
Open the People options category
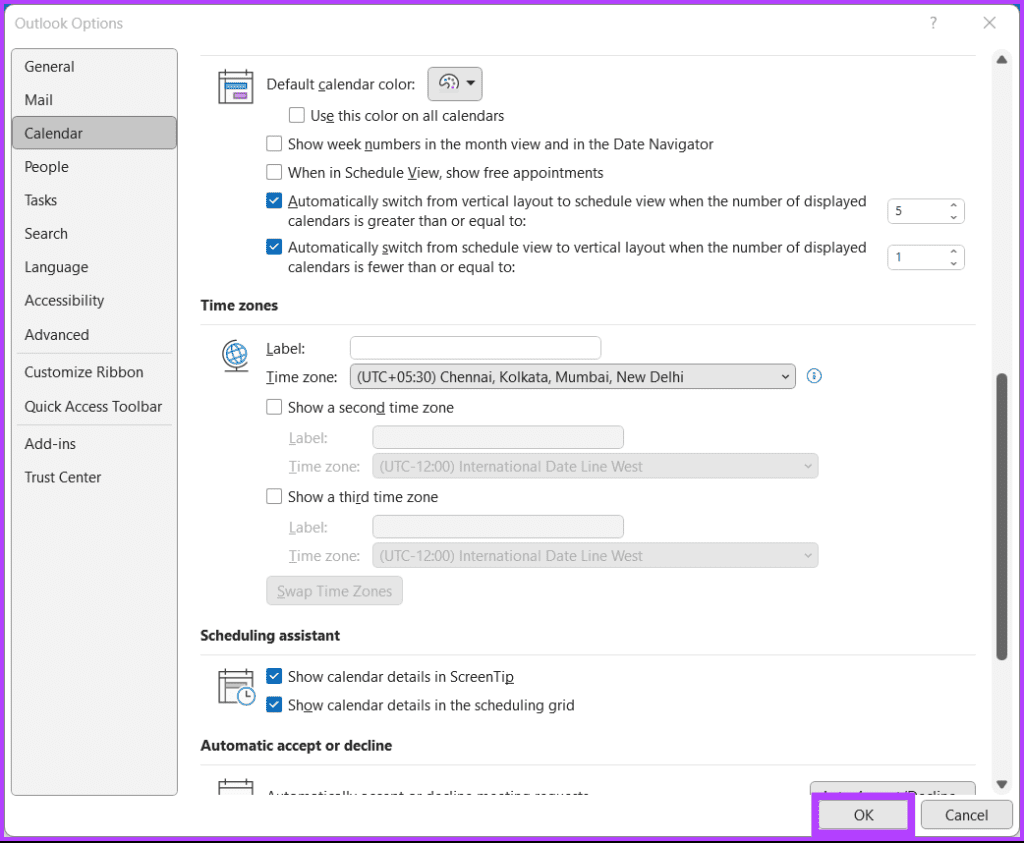pos(94,167)
